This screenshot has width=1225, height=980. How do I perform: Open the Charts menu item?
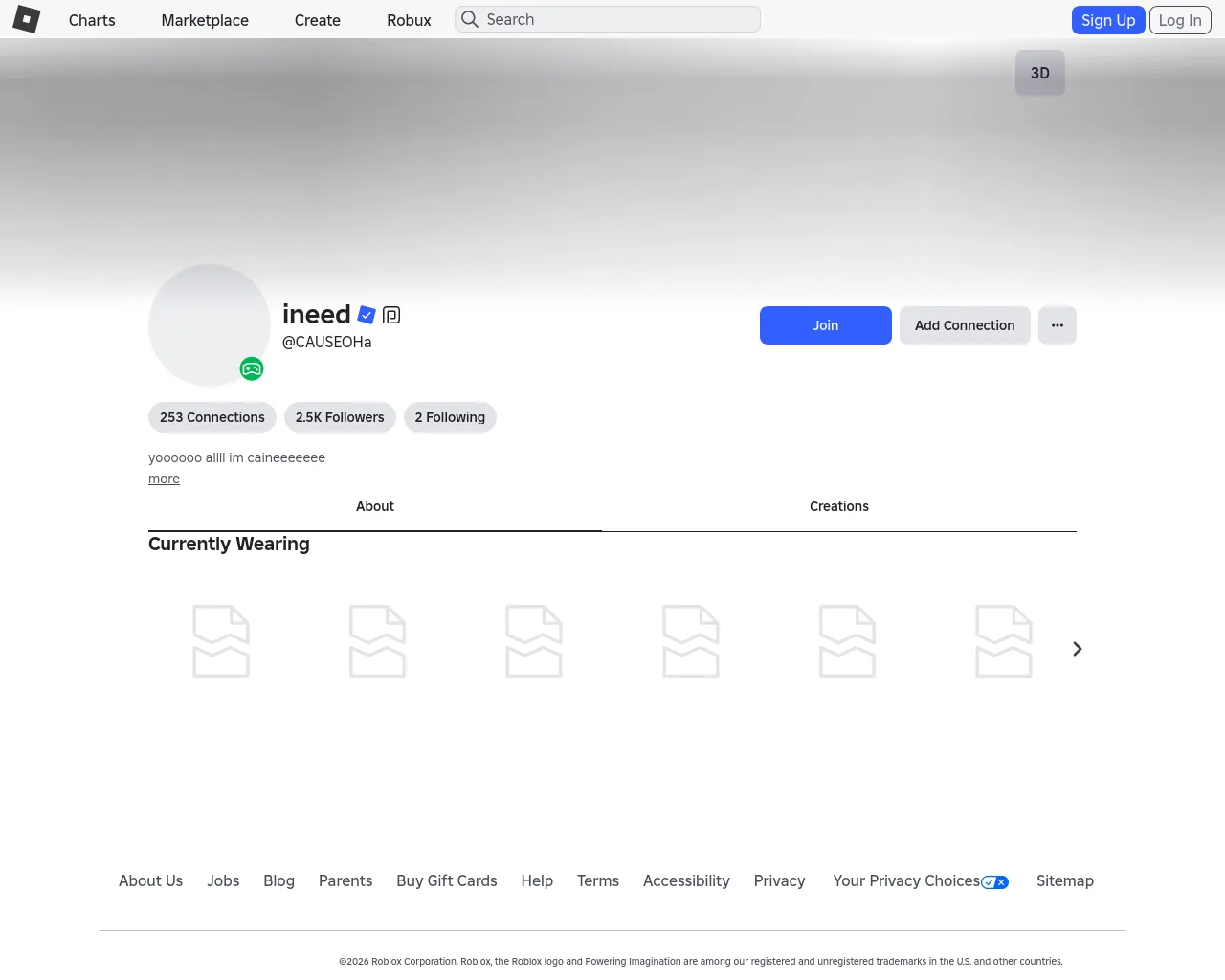pos(92,20)
